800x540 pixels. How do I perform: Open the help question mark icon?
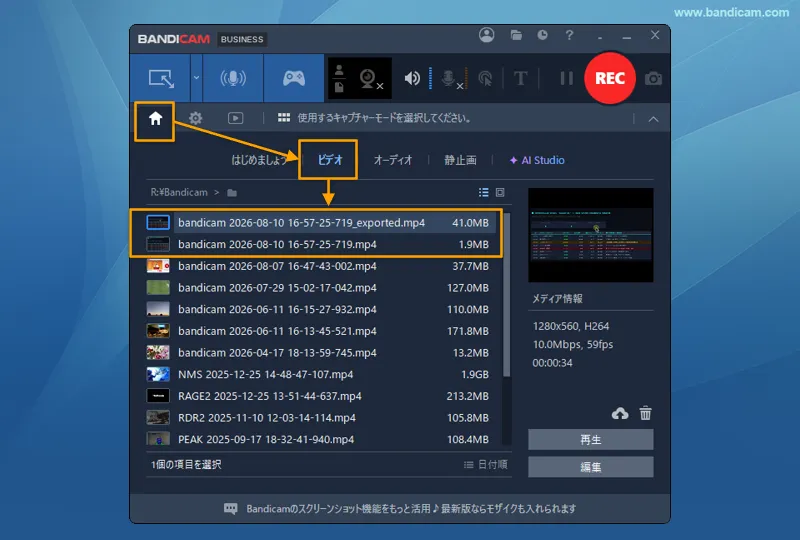click(569, 35)
